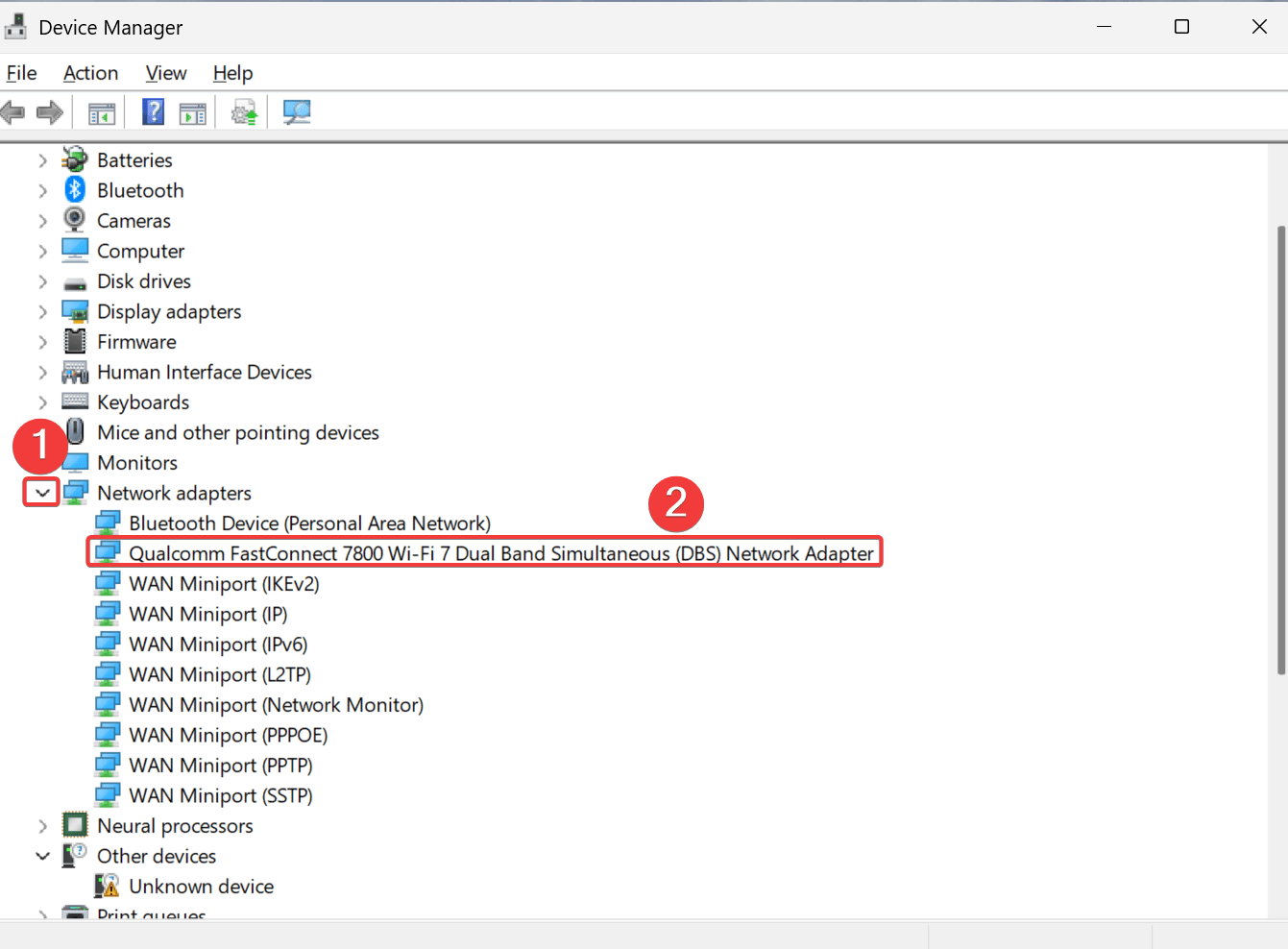Screen dimensions: 1288x949
Task: Click the Other devices question icon
Action: coord(75,855)
